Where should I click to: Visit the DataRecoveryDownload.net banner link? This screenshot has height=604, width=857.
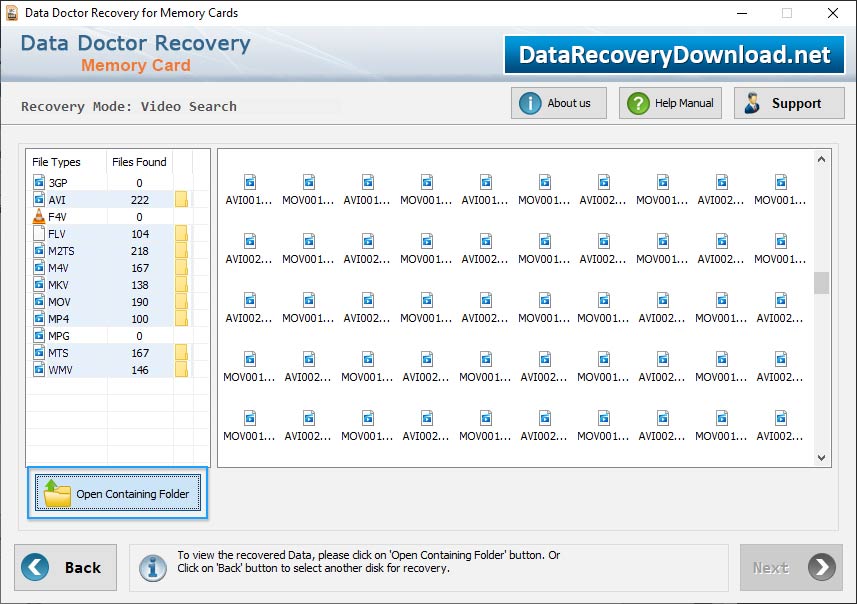[674, 55]
